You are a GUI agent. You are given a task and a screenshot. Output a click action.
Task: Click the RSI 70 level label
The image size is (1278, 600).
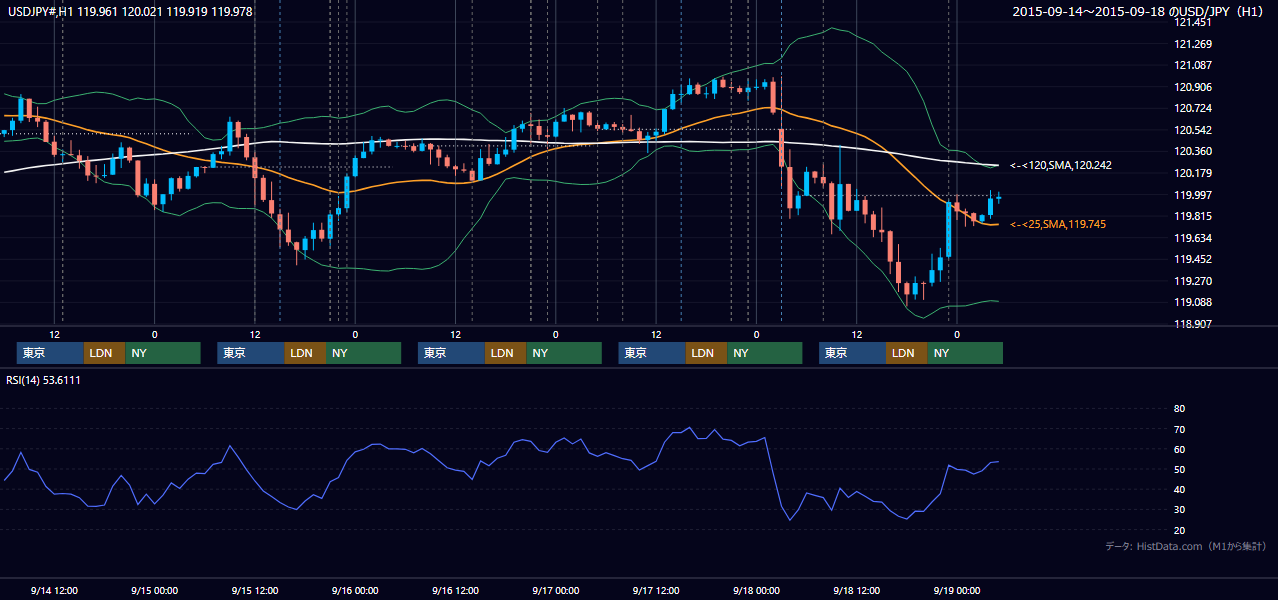(x=1179, y=429)
